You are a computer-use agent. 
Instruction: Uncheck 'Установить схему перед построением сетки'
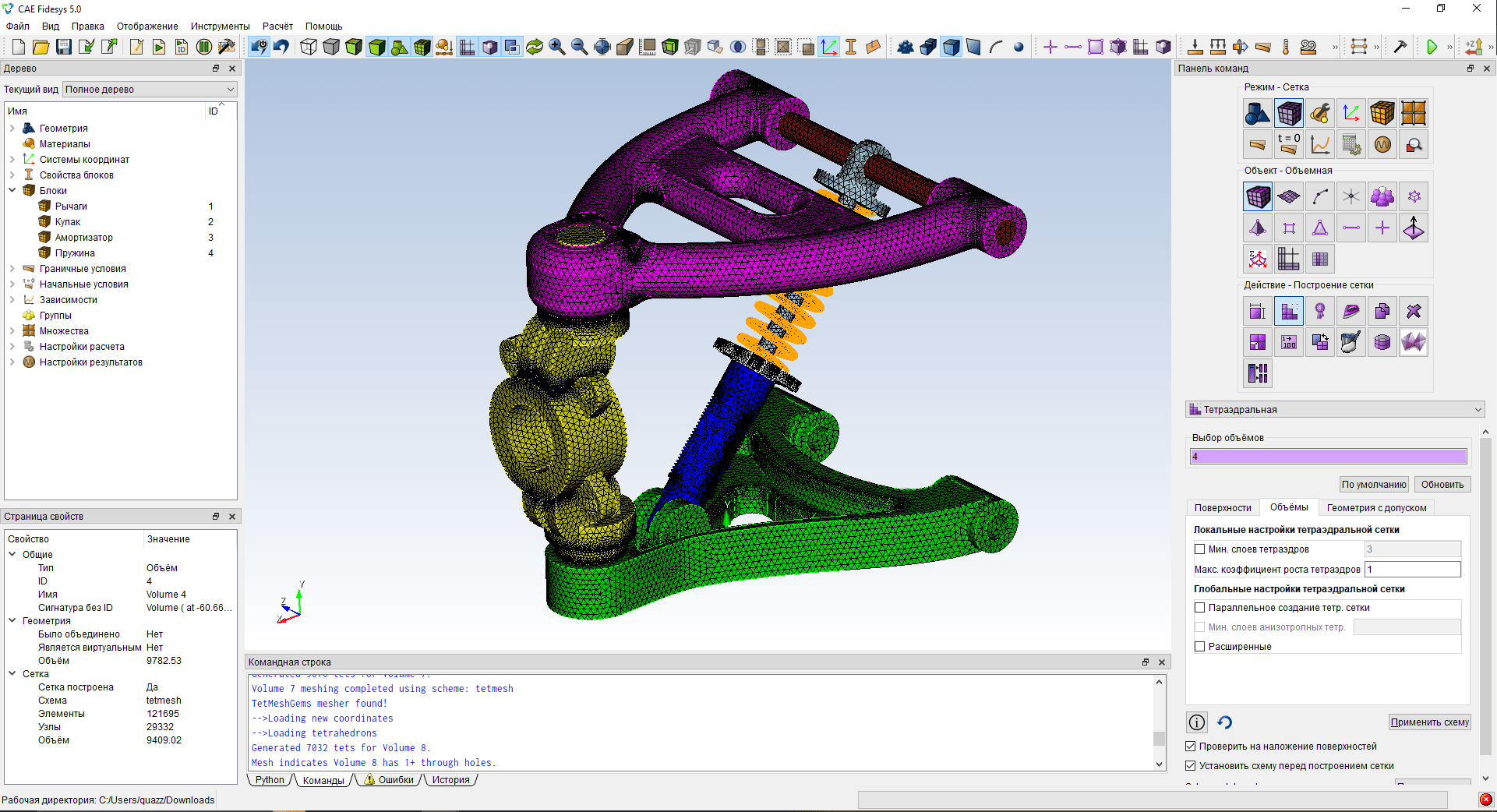point(1191,766)
